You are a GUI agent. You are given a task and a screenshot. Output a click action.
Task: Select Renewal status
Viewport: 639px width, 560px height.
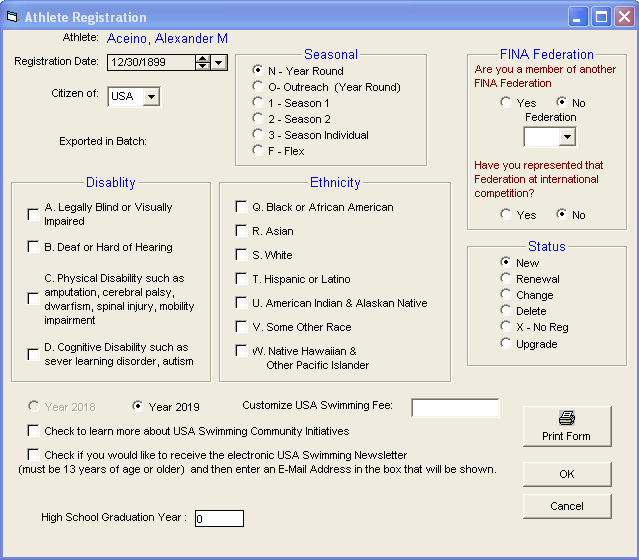tap(506, 279)
